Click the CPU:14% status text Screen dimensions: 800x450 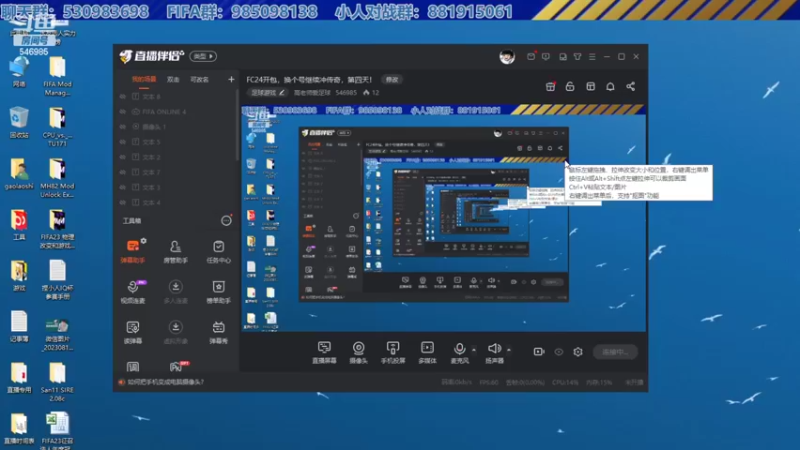pos(565,382)
